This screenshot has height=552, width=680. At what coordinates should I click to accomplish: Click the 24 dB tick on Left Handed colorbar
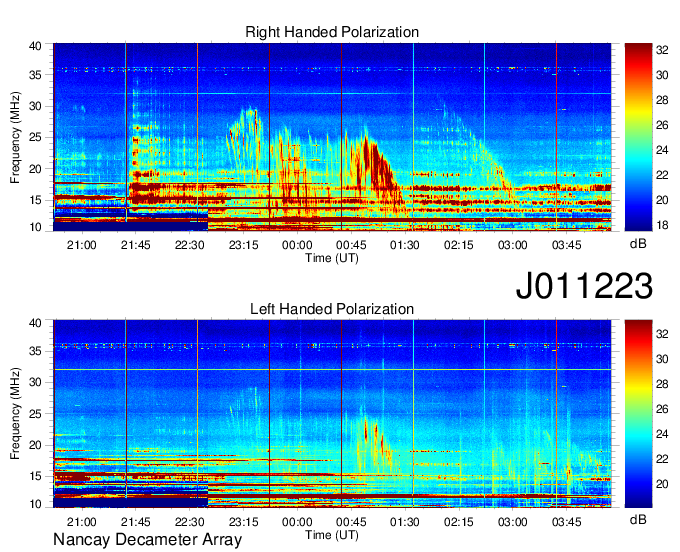(x=662, y=434)
